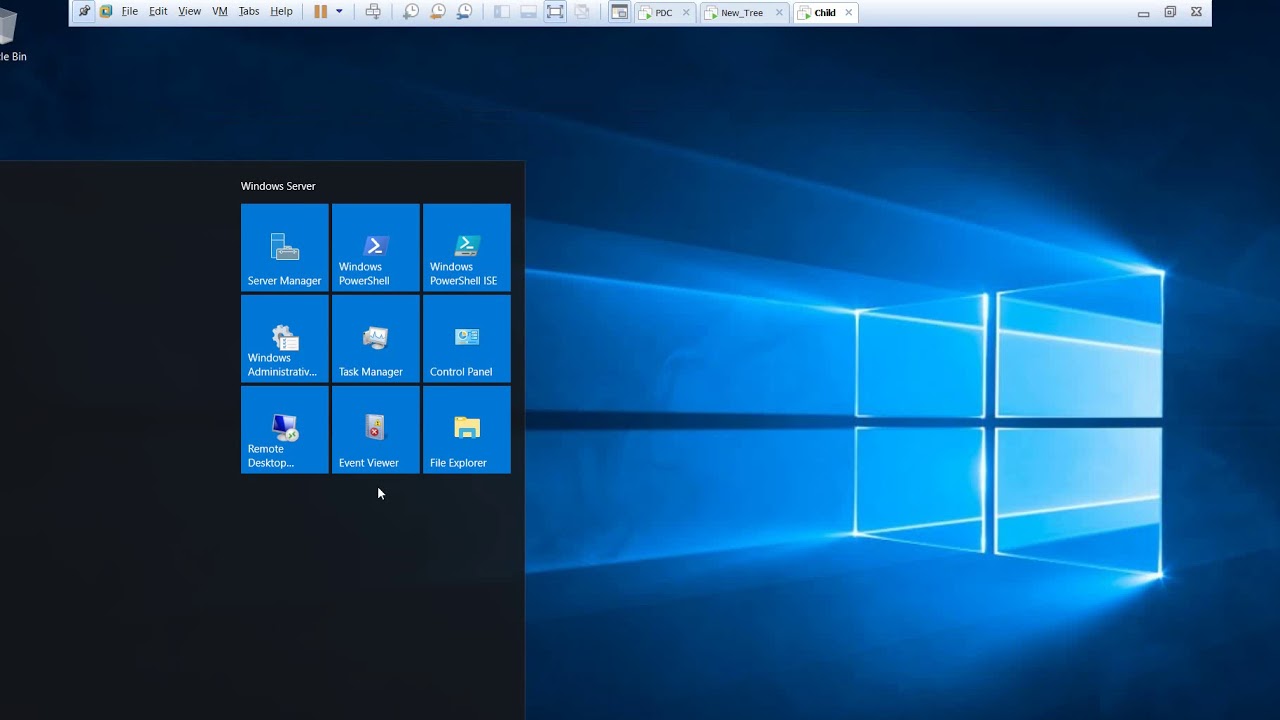Open the Event Viewer tile

click(376, 430)
